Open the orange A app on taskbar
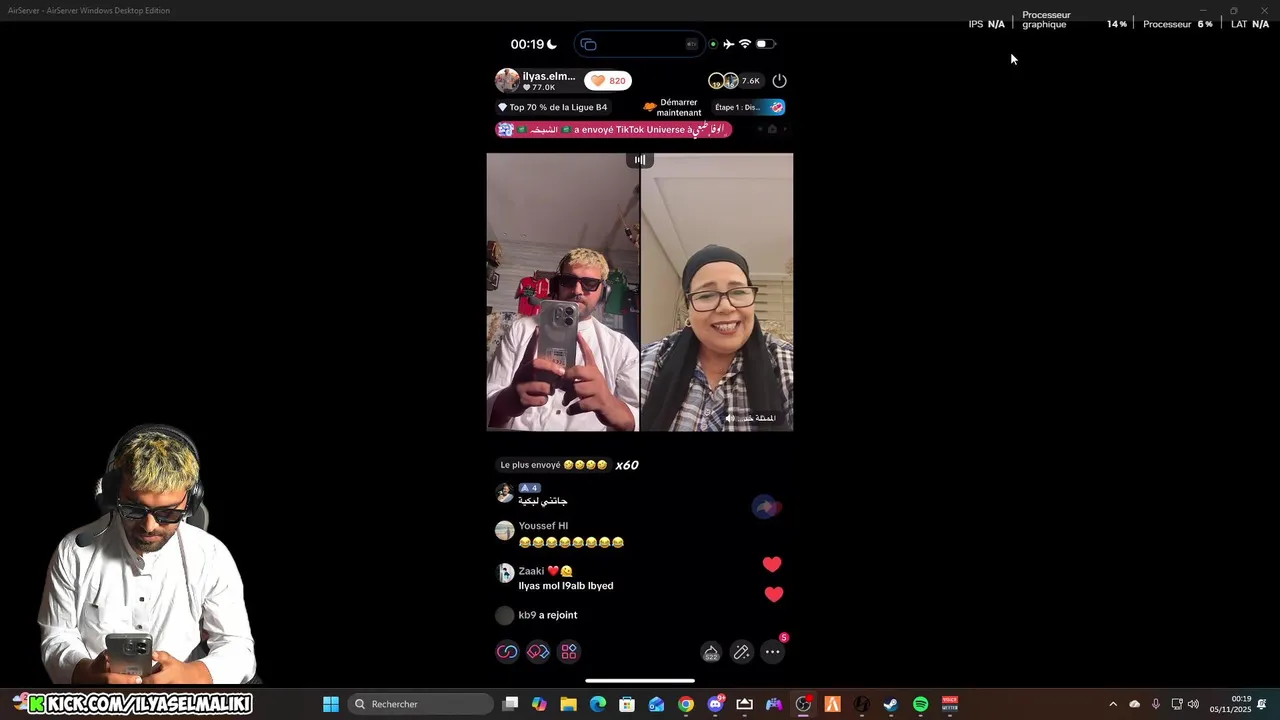The image size is (1280, 720). click(832, 704)
